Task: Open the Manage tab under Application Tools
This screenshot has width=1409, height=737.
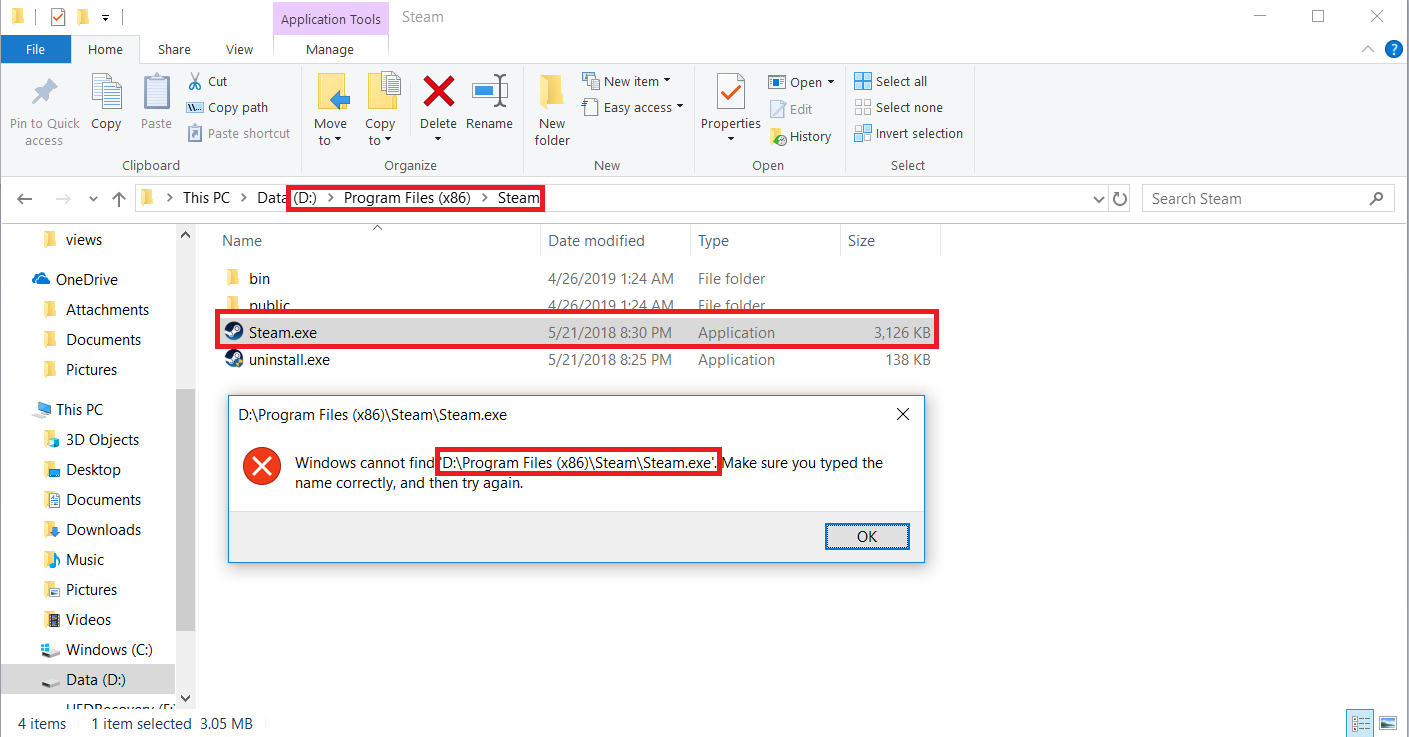Action: click(330, 49)
